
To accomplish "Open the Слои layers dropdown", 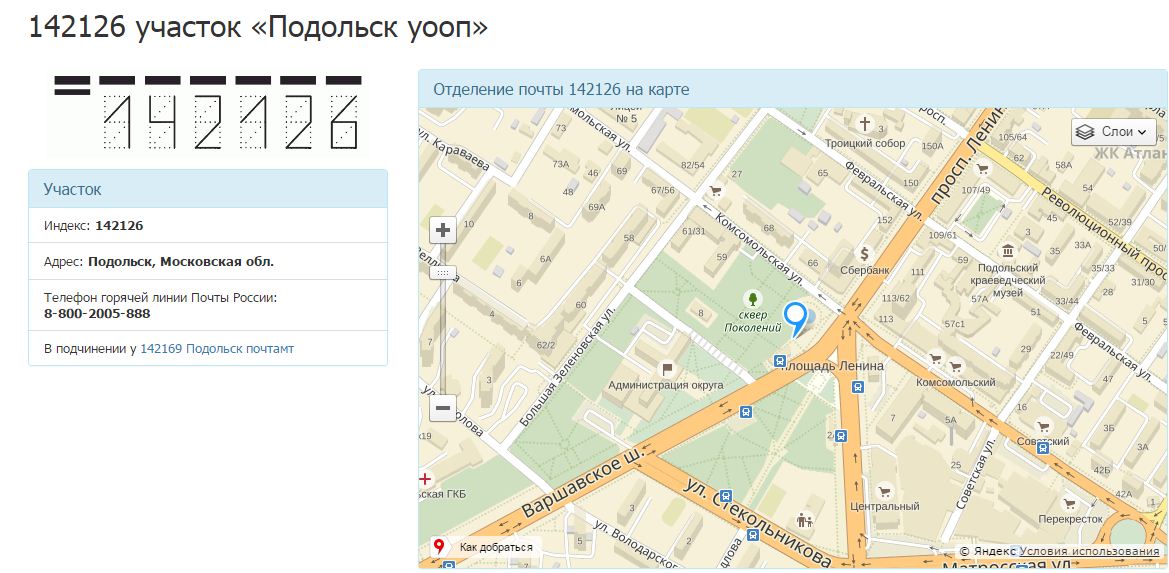I will click(x=1114, y=132).
